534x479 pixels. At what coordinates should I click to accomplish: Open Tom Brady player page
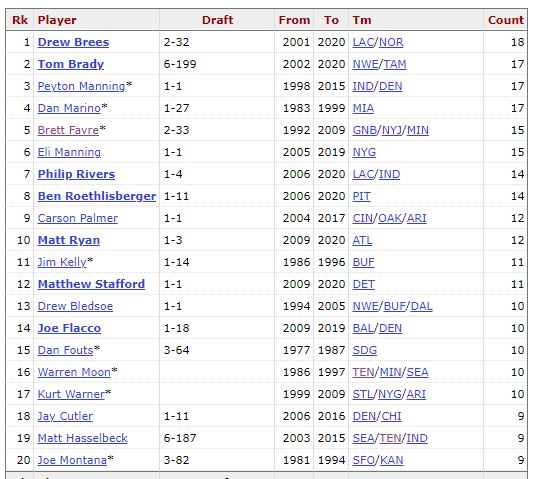coord(70,64)
